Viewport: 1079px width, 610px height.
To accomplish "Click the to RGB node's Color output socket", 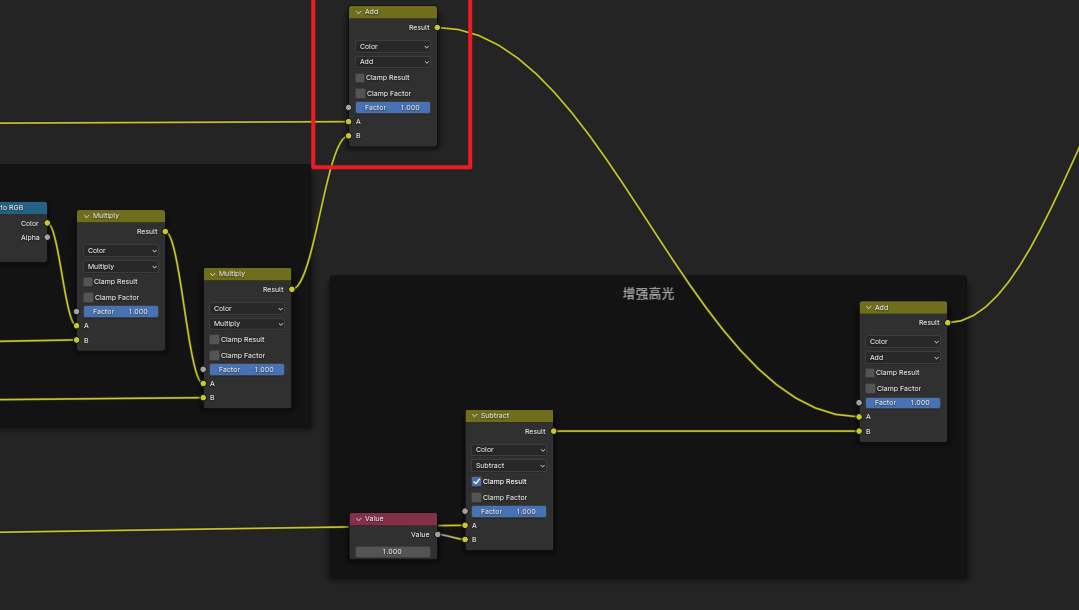I will coord(47,223).
